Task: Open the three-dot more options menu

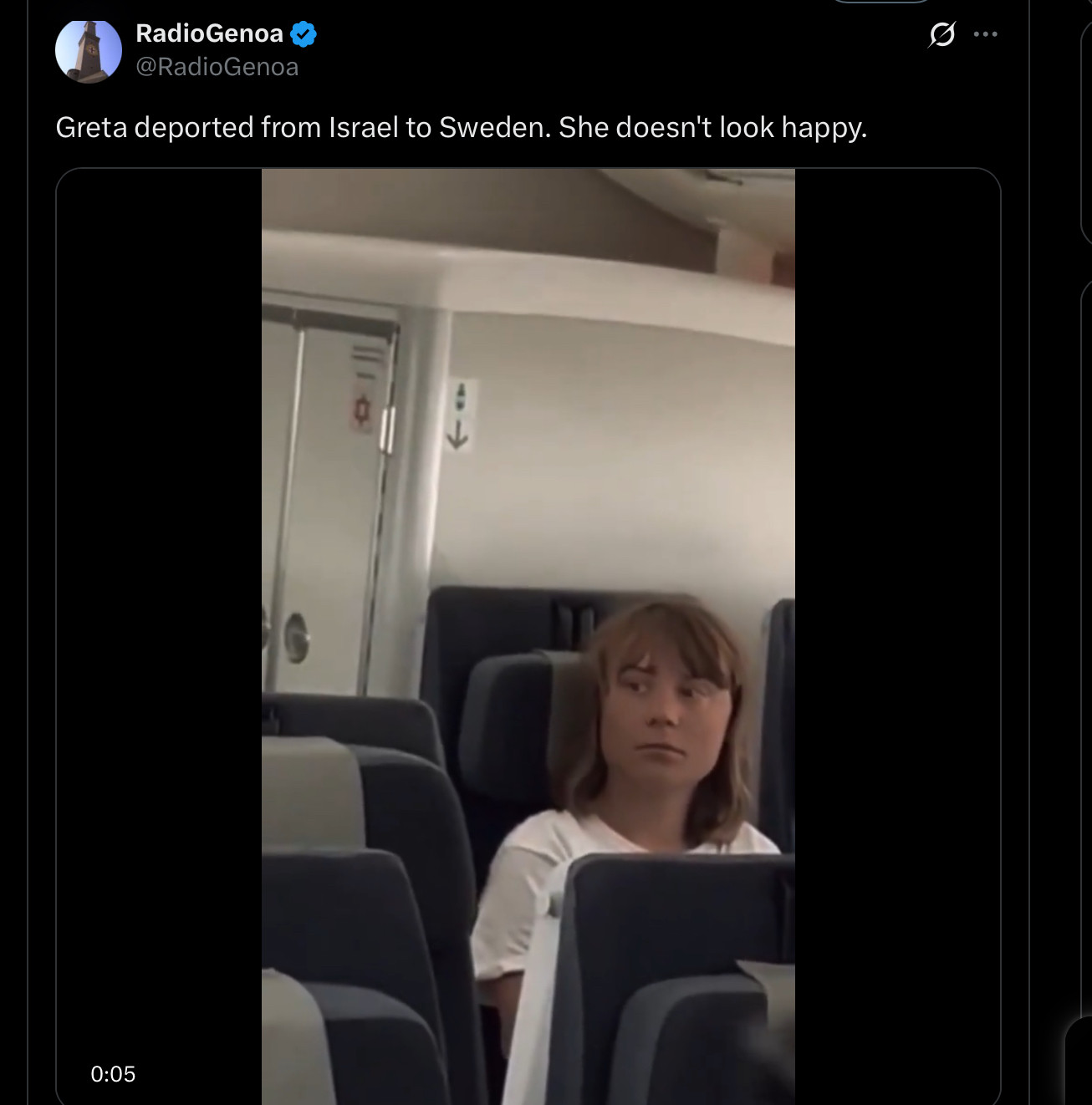Action: pyautogui.click(x=985, y=34)
